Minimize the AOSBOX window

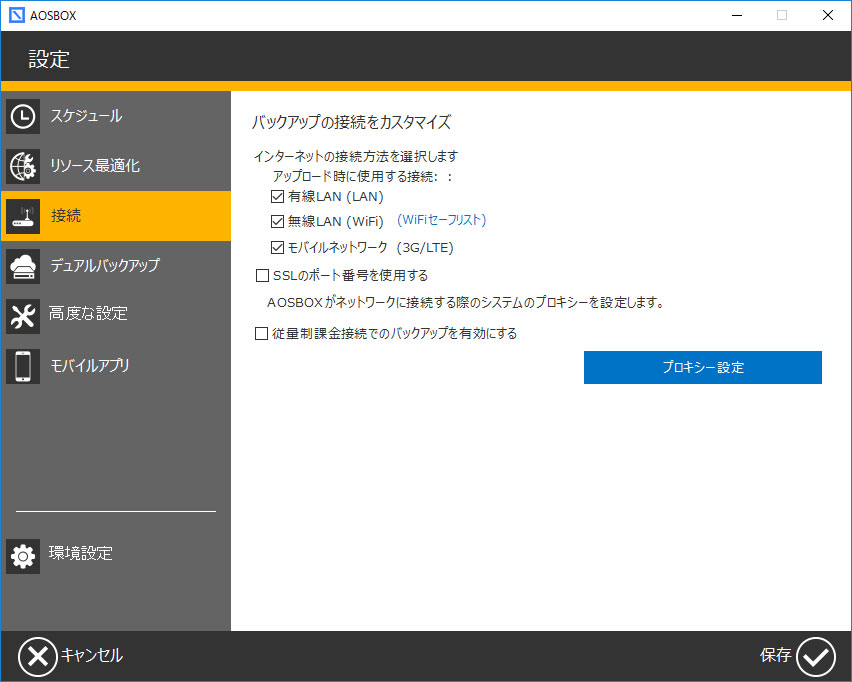737,15
